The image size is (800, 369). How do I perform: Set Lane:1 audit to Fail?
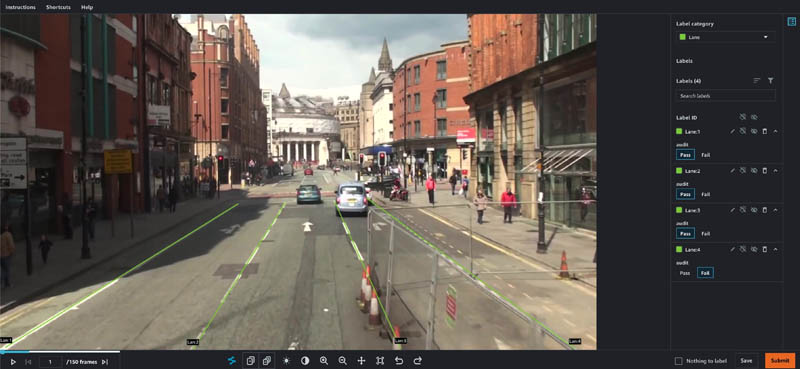click(x=706, y=155)
